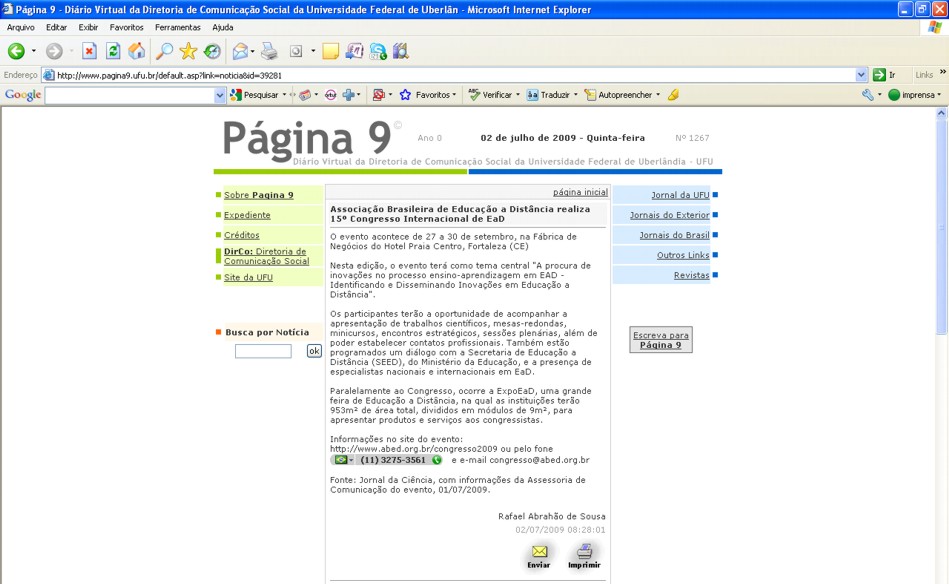Image resolution: width=949 pixels, height=584 pixels.
Task: Click the Busca por Notícia input field
Action: pos(263,351)
